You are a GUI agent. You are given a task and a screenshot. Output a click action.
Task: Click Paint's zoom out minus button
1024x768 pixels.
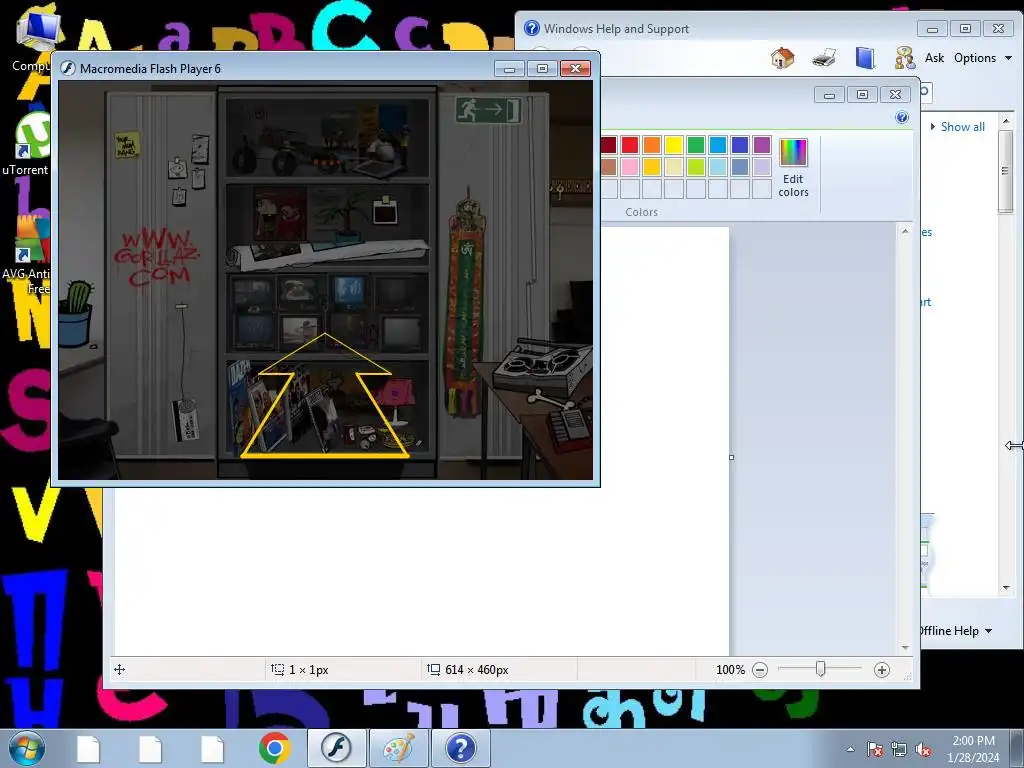760,669
